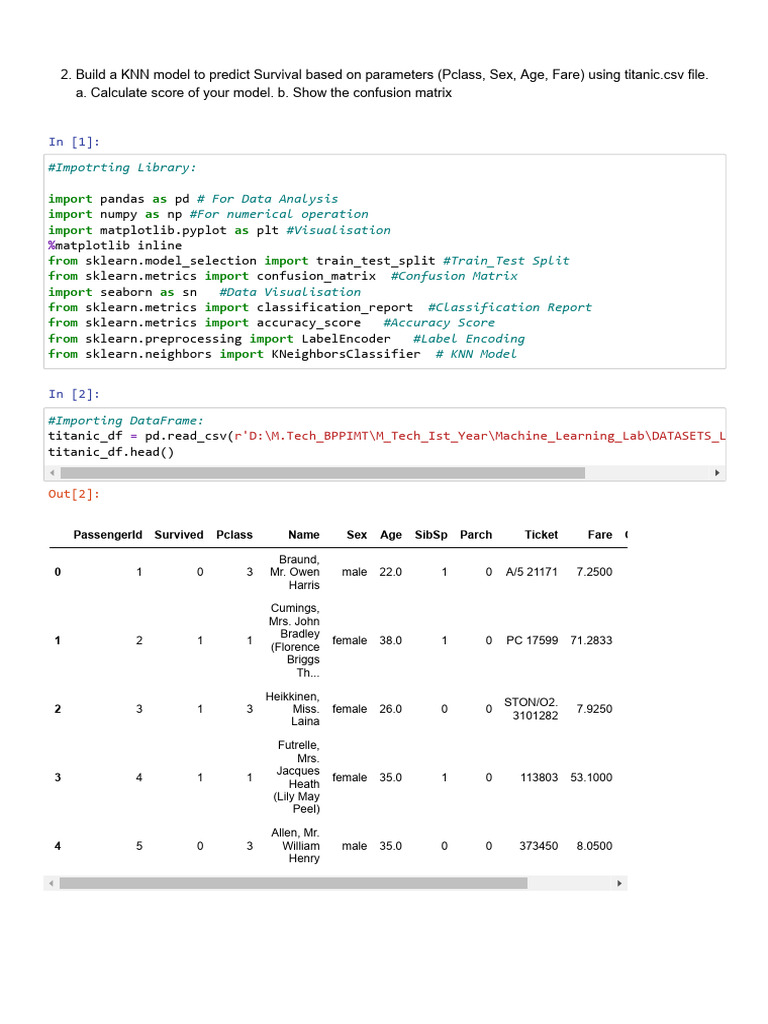Viewport: 768px width, 1024px height.
Task: Click the %matplotlib inline line
Action: (115, 246)
